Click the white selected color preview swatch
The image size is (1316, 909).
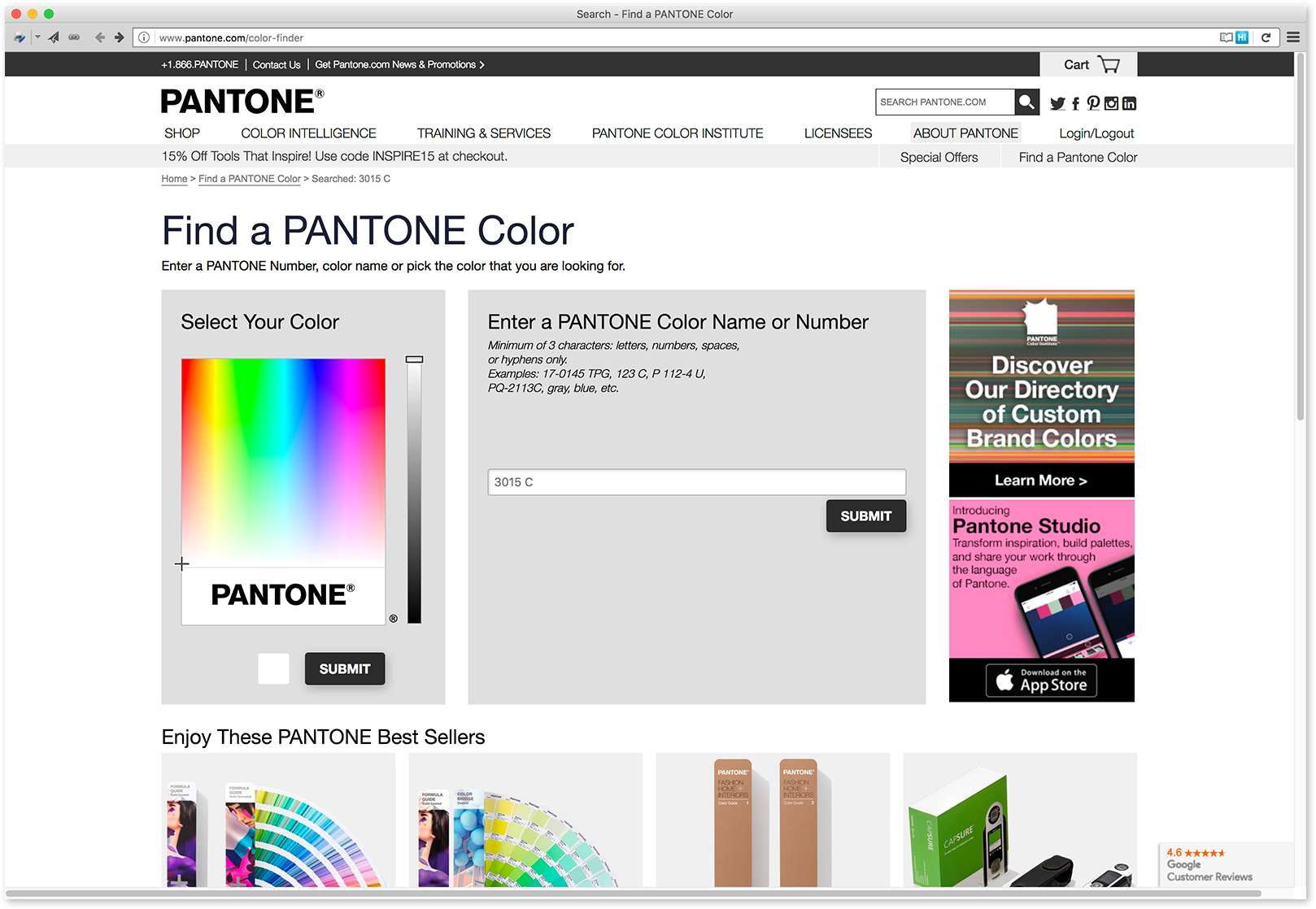click(273, 668)
